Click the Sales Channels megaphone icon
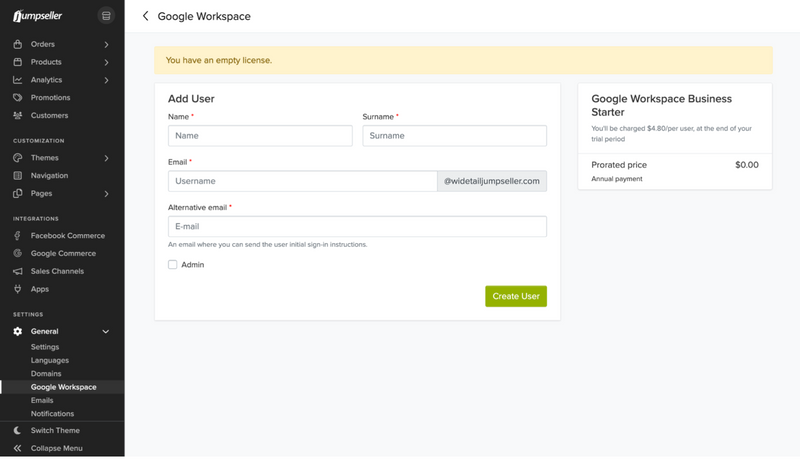Viewport: 800px width, 461px height. click(x=18, y=271)
